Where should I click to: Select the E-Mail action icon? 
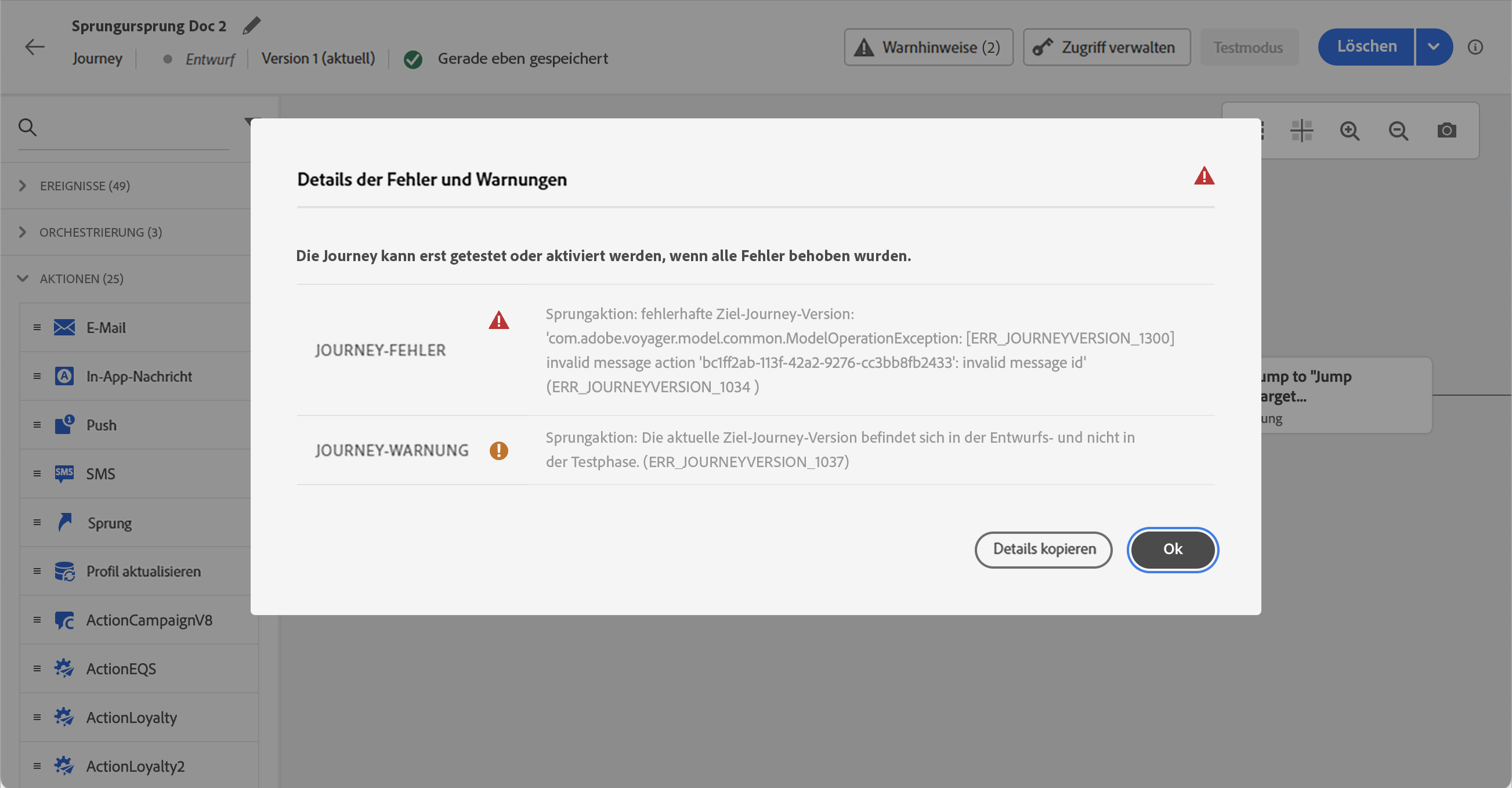tap(64, 328)
